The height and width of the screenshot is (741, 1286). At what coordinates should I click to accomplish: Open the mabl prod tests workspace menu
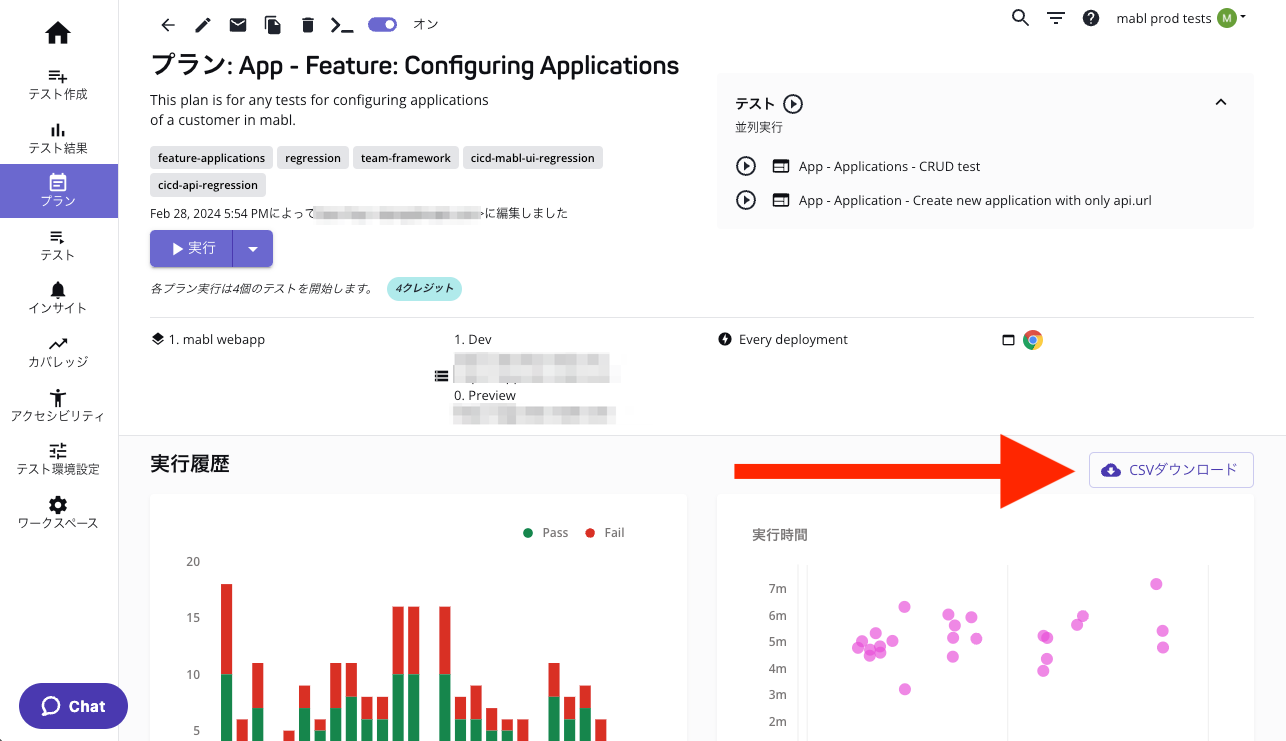(x=1181, y=18)
